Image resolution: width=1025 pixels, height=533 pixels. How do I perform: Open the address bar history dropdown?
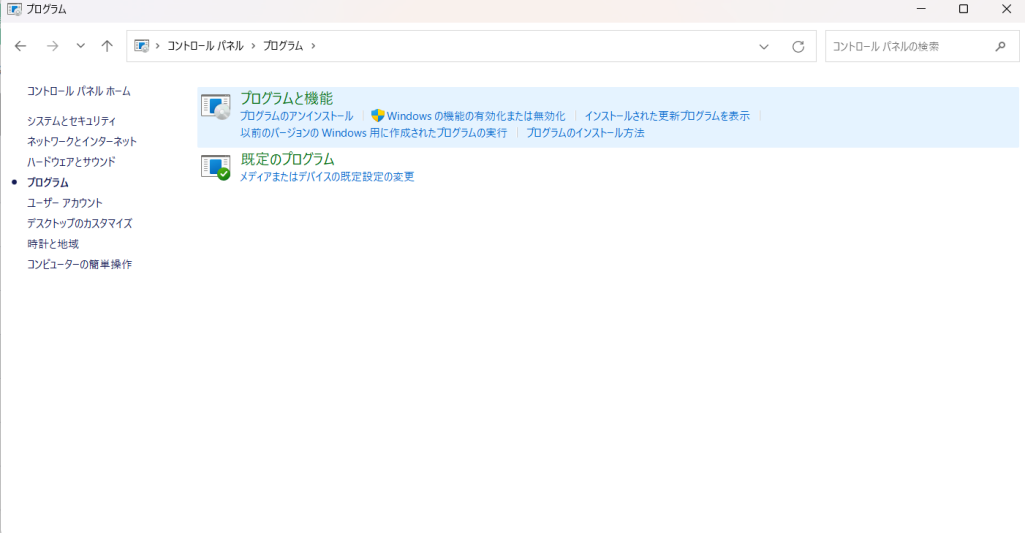(764, 46)
